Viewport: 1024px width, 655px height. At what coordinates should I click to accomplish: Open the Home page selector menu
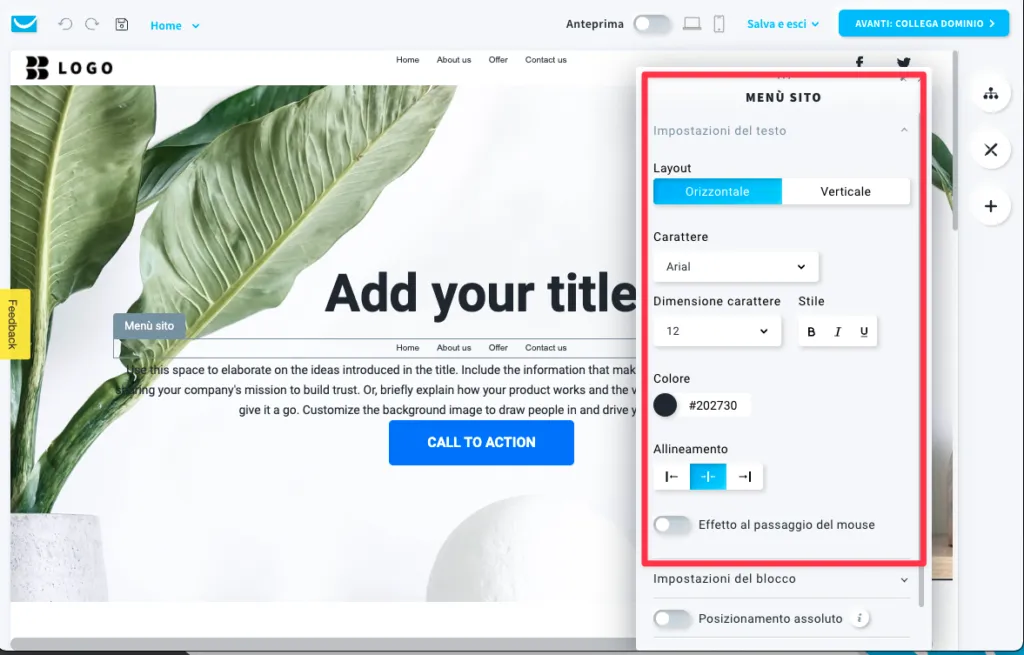174,25
